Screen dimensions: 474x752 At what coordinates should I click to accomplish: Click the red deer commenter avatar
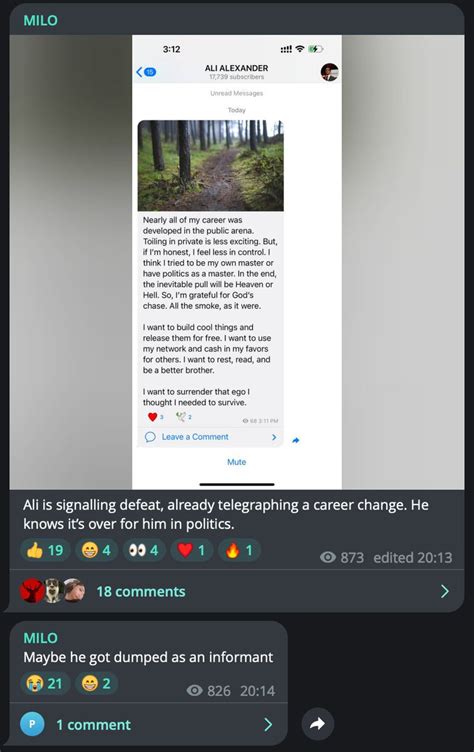click(32, 591)
